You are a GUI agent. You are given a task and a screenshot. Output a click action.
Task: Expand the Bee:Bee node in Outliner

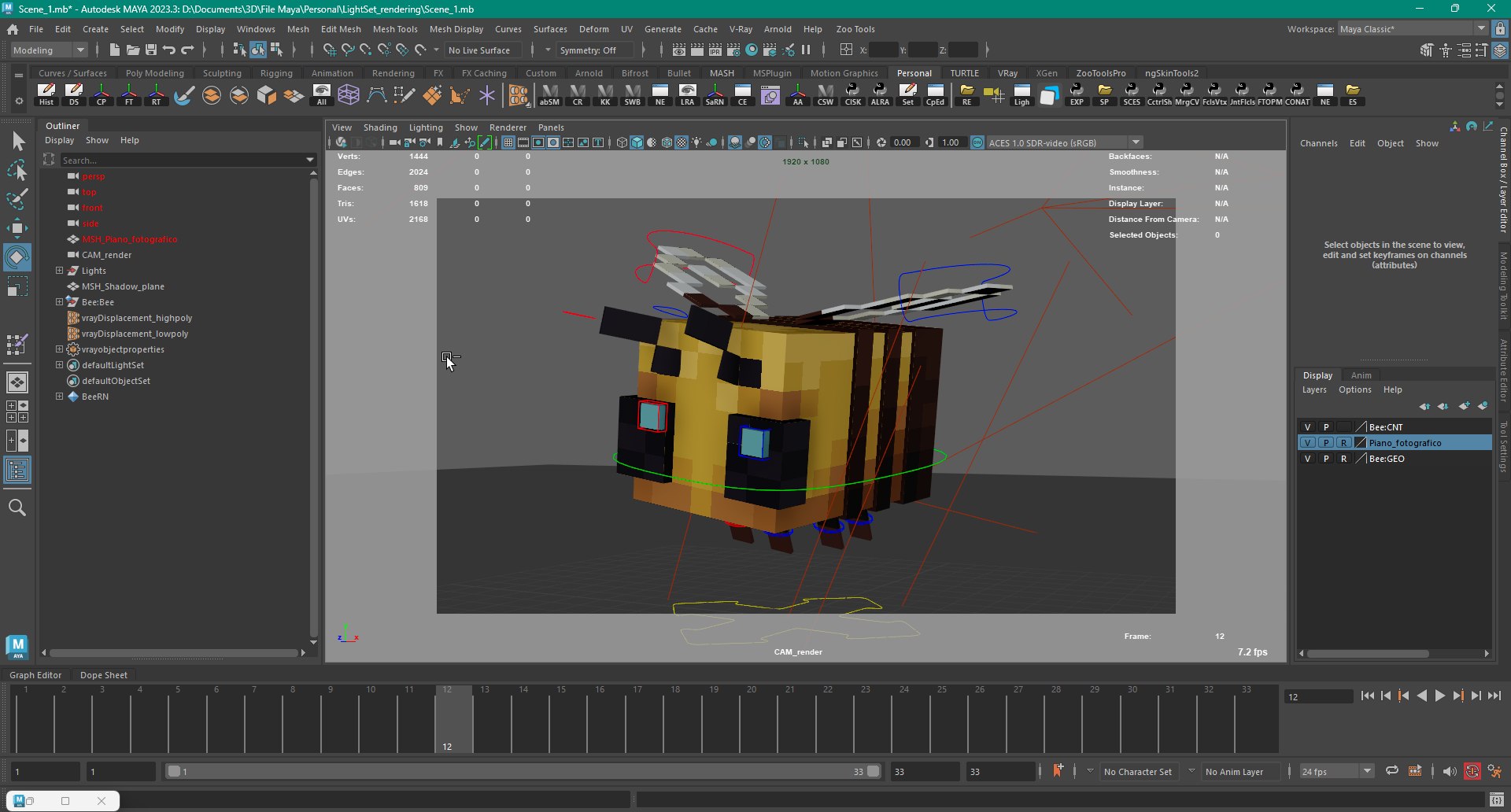coord(59,302)
